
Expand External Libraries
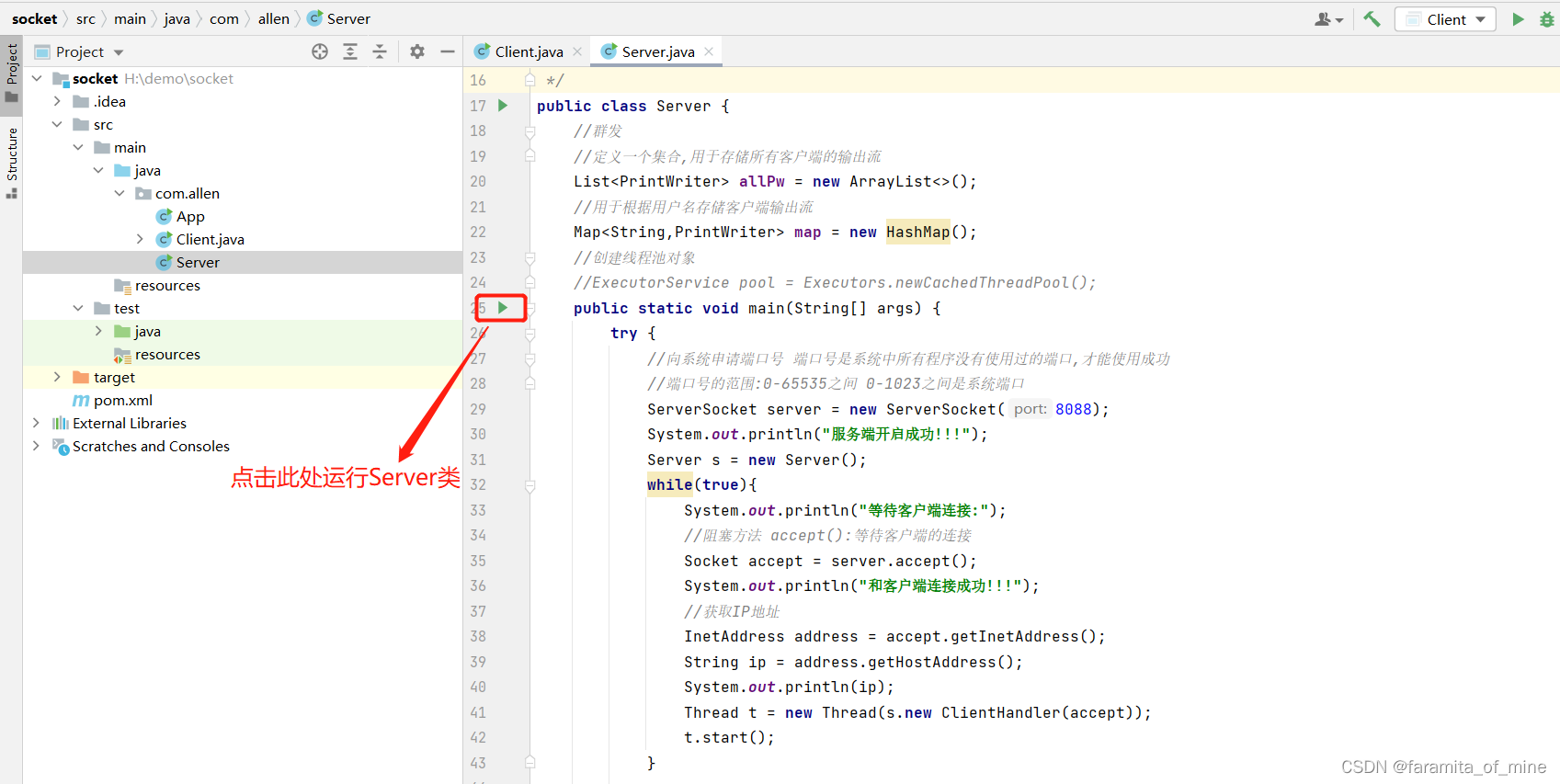[x=37, y=423]
